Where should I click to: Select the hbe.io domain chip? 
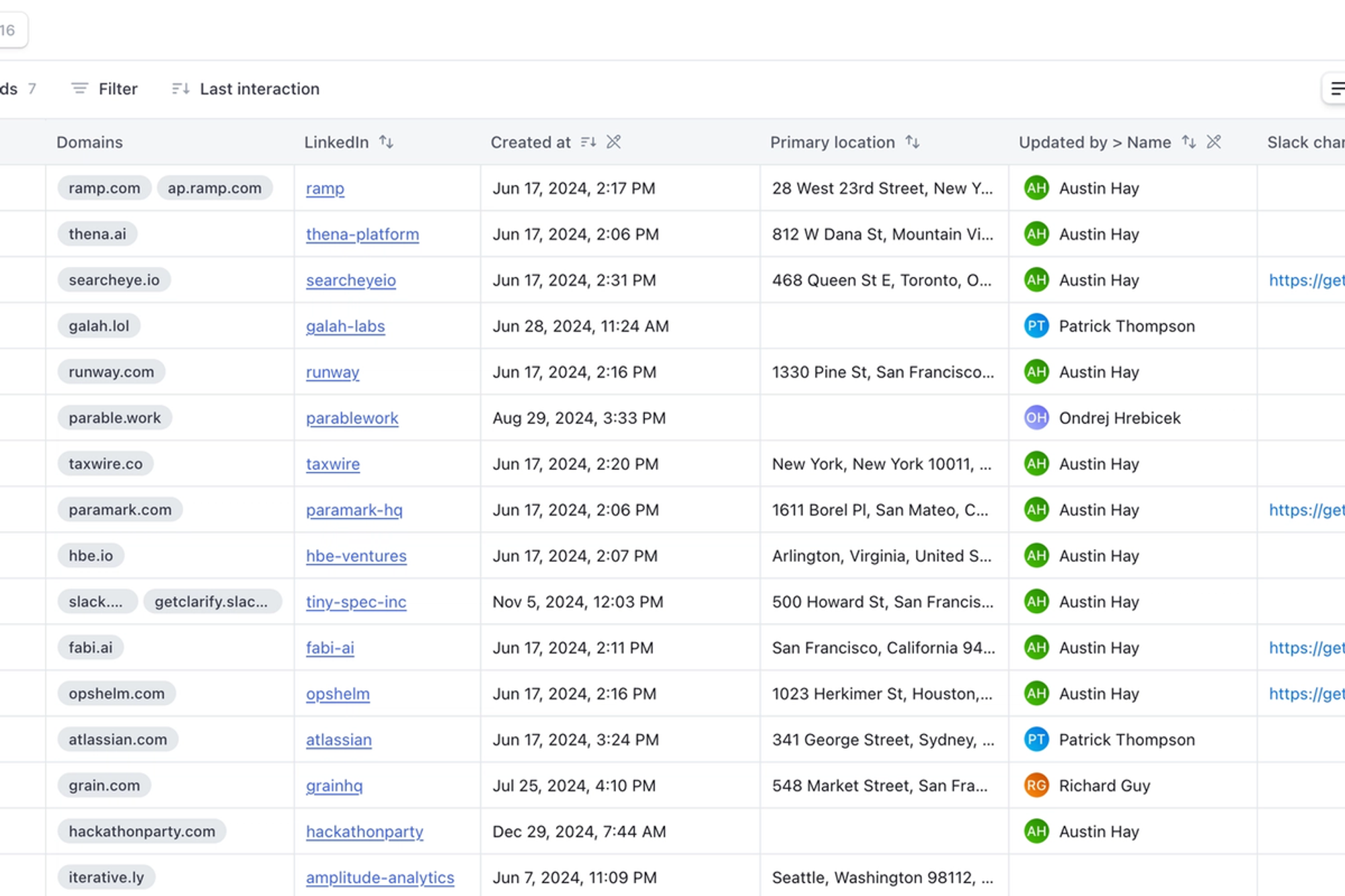[91, 555]
